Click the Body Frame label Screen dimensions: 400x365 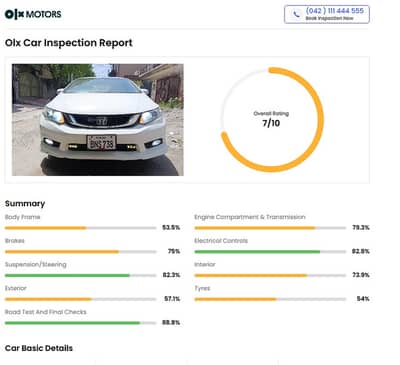22,217
